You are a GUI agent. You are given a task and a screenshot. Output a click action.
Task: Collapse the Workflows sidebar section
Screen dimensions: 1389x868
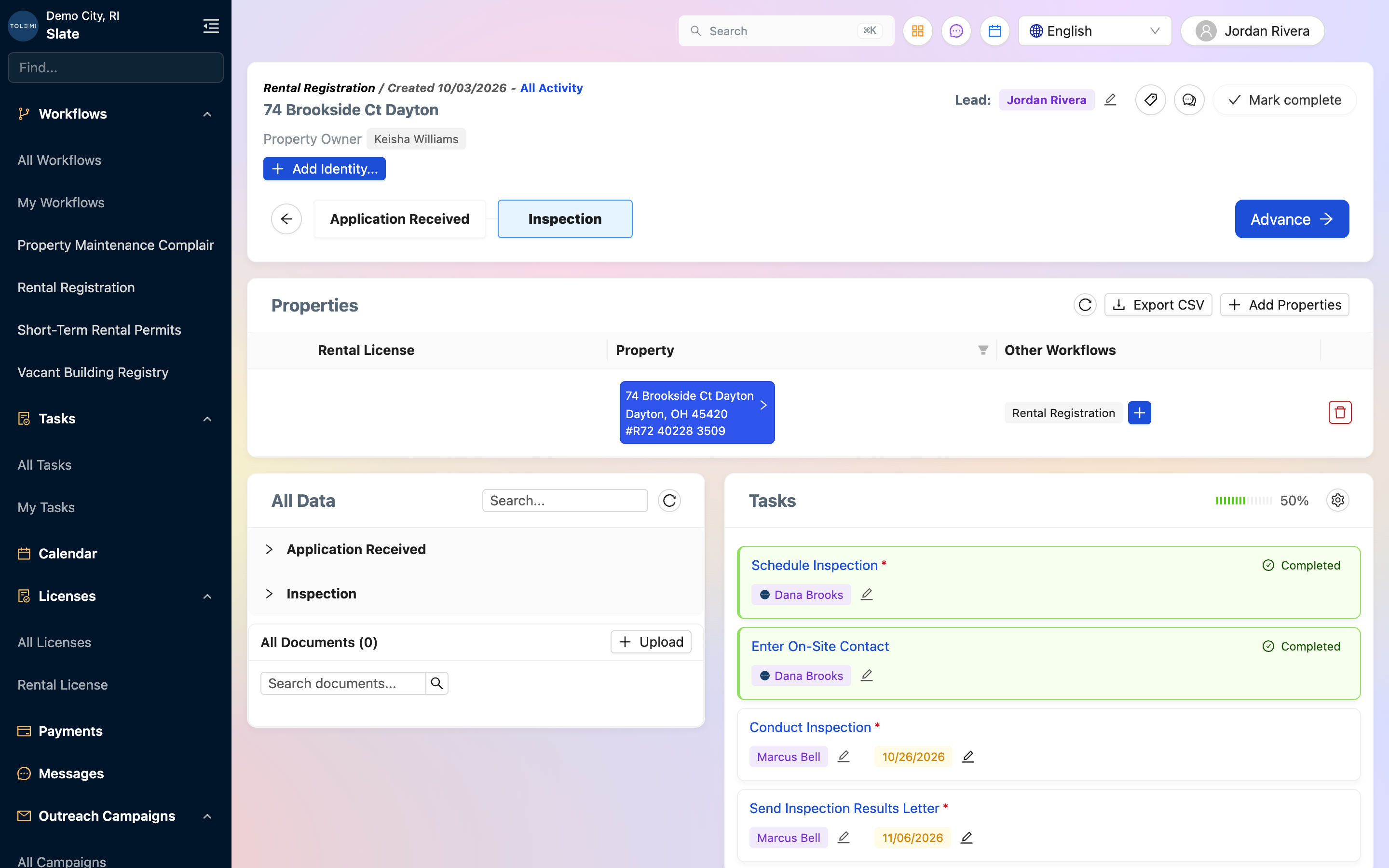pyautogui.click(x=207, y=114)
